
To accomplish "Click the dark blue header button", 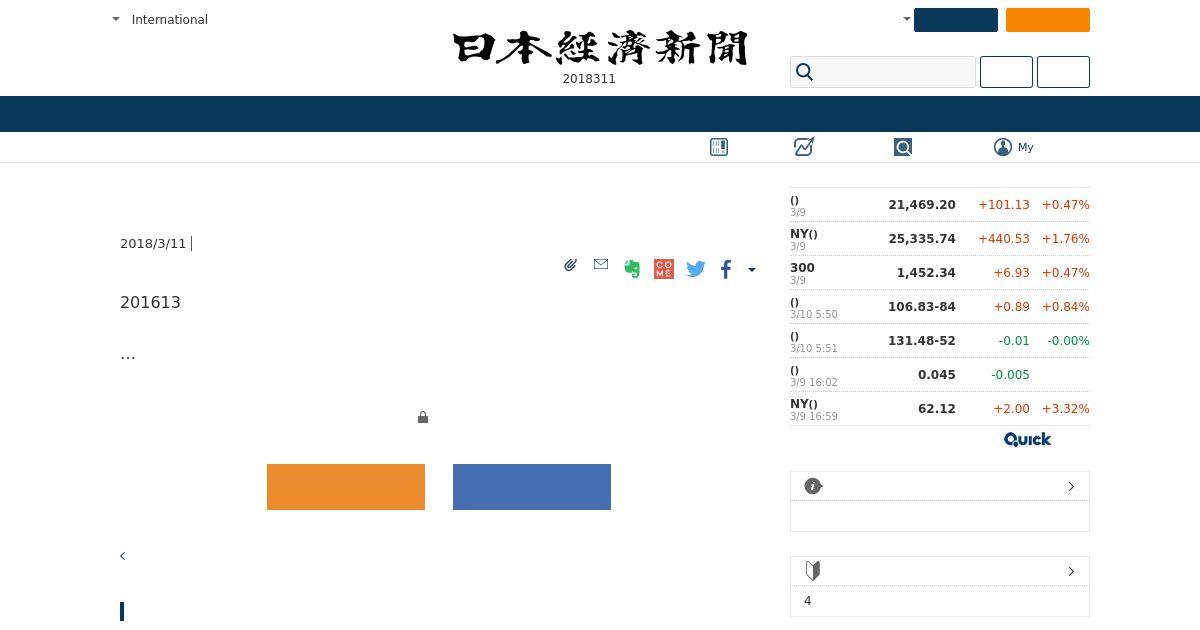I will (x=956, y=20).
